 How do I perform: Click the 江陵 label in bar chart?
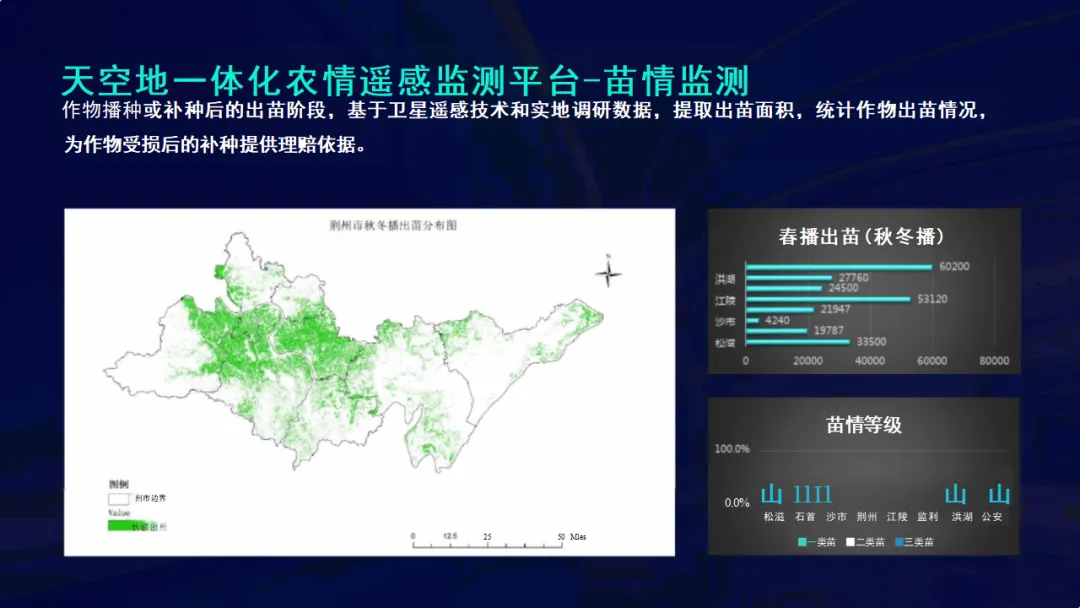(725, 300)
